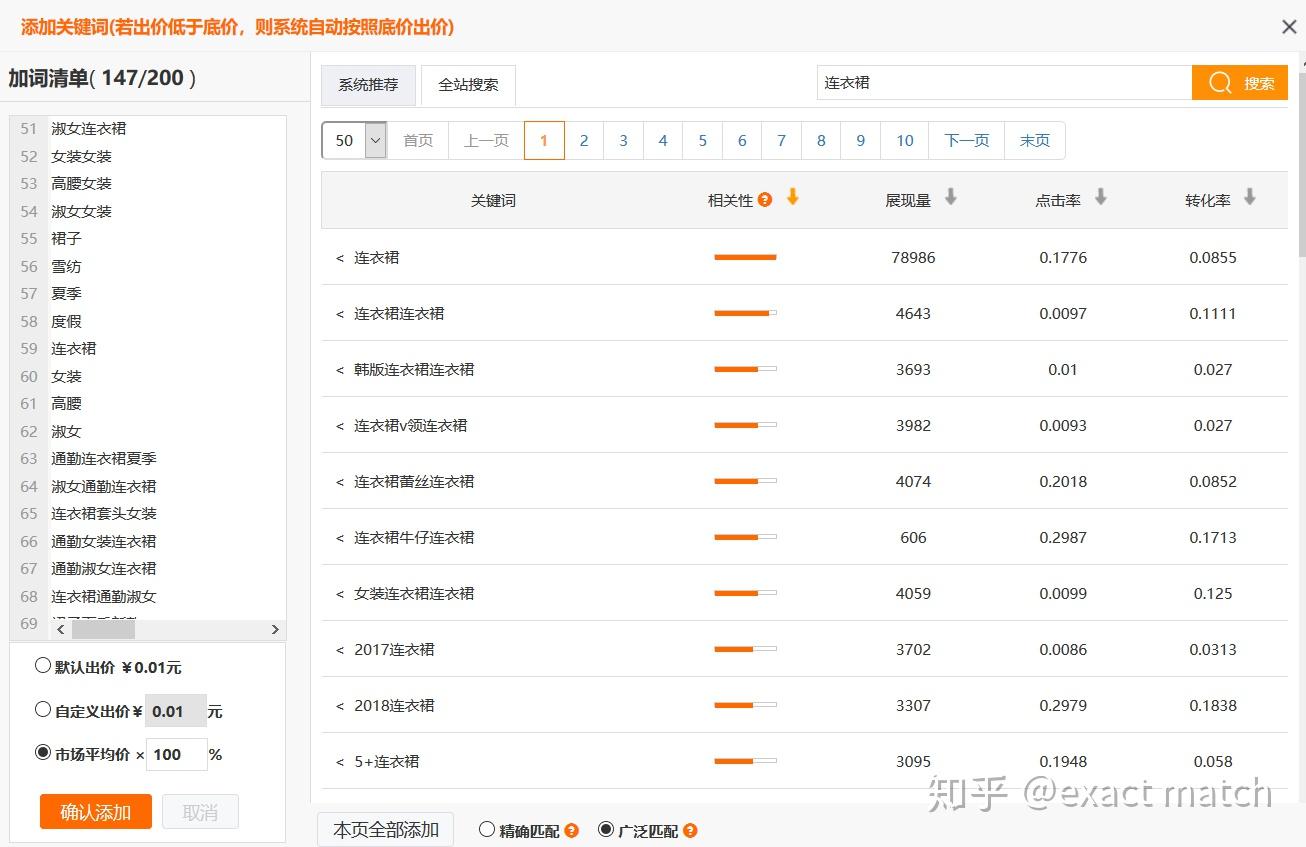Add keyword 女装连衣裙连衣裙 via its arrow
The height and width of the screenshot is (847, 1306).
(340, 594)
